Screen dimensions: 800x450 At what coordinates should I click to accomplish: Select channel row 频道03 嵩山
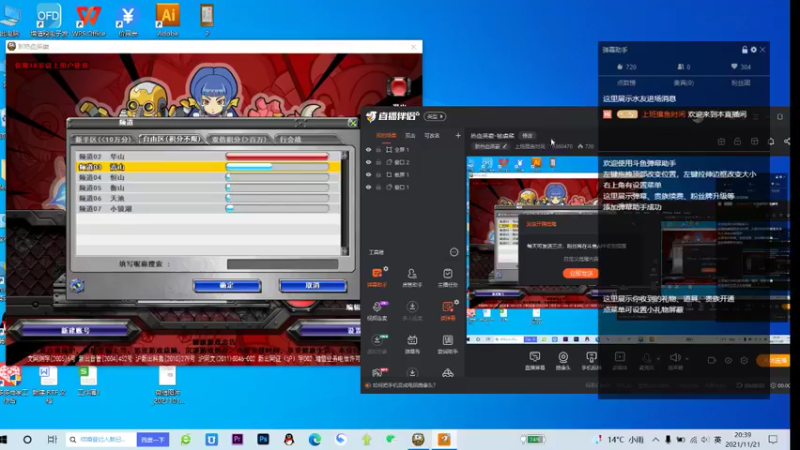coord(208,167)
